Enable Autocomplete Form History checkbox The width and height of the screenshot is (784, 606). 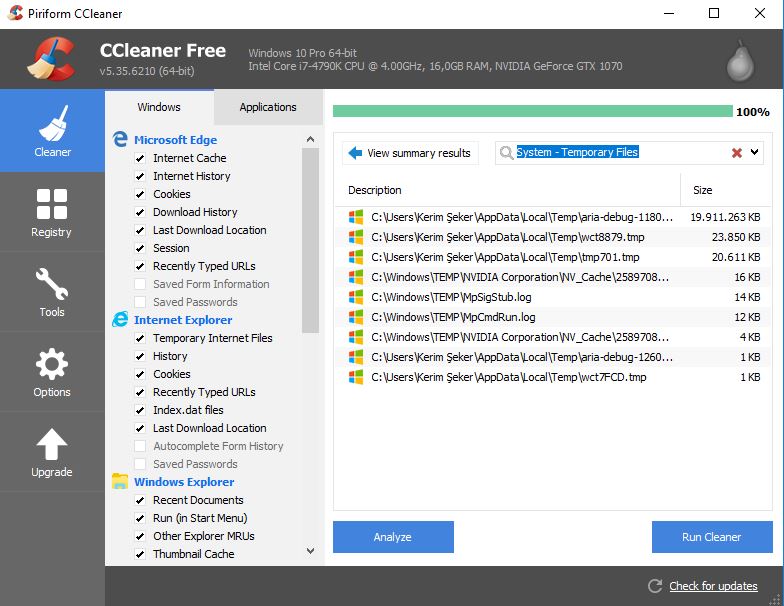(x=140, y=446)
